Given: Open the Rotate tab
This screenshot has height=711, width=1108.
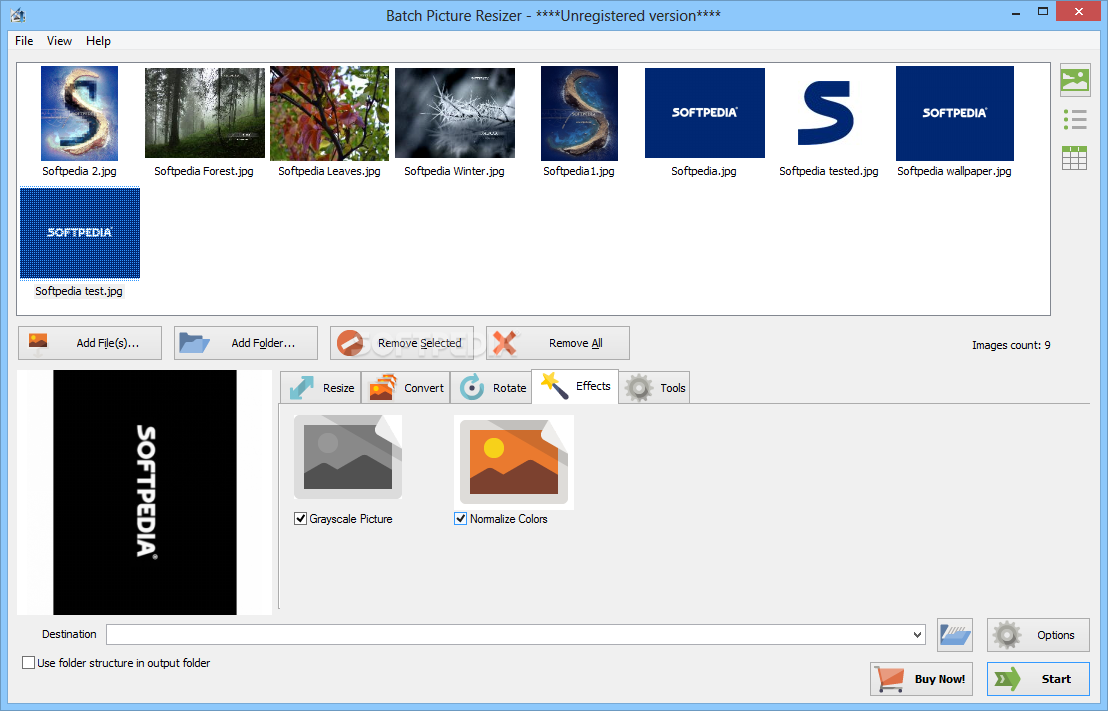Looking at the screenshot, I should click(491, 388).
